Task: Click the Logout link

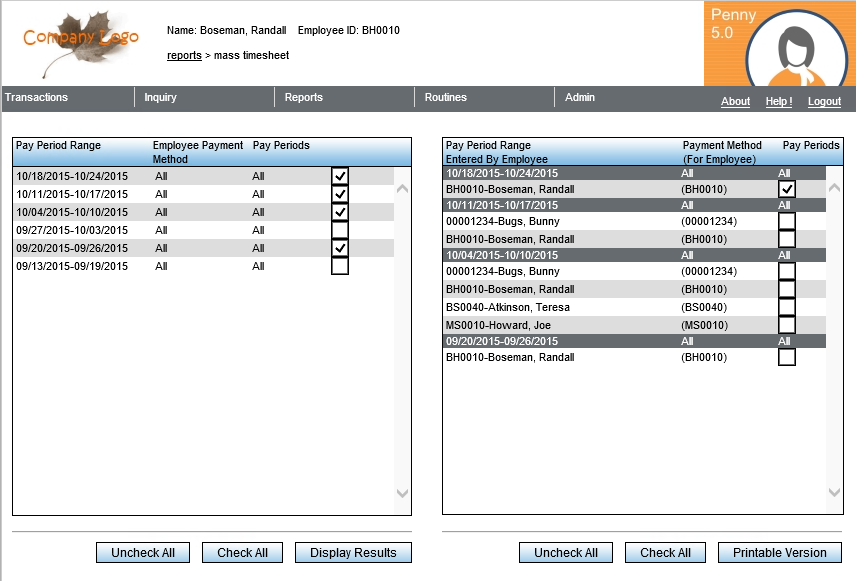Action: pyautogui.click(x=824, y=102)
